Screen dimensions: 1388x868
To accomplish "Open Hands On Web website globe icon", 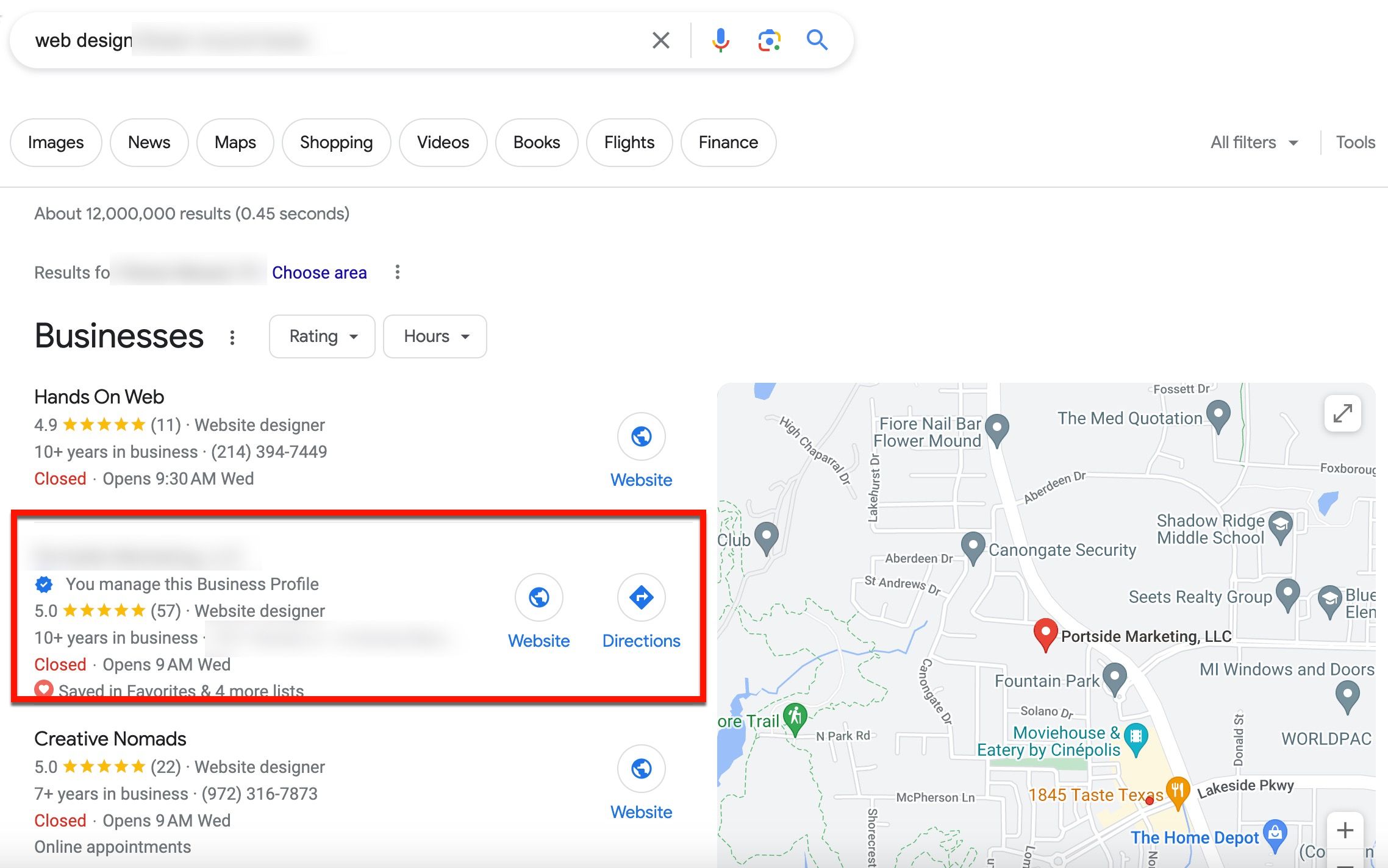I will coord(641,436).
